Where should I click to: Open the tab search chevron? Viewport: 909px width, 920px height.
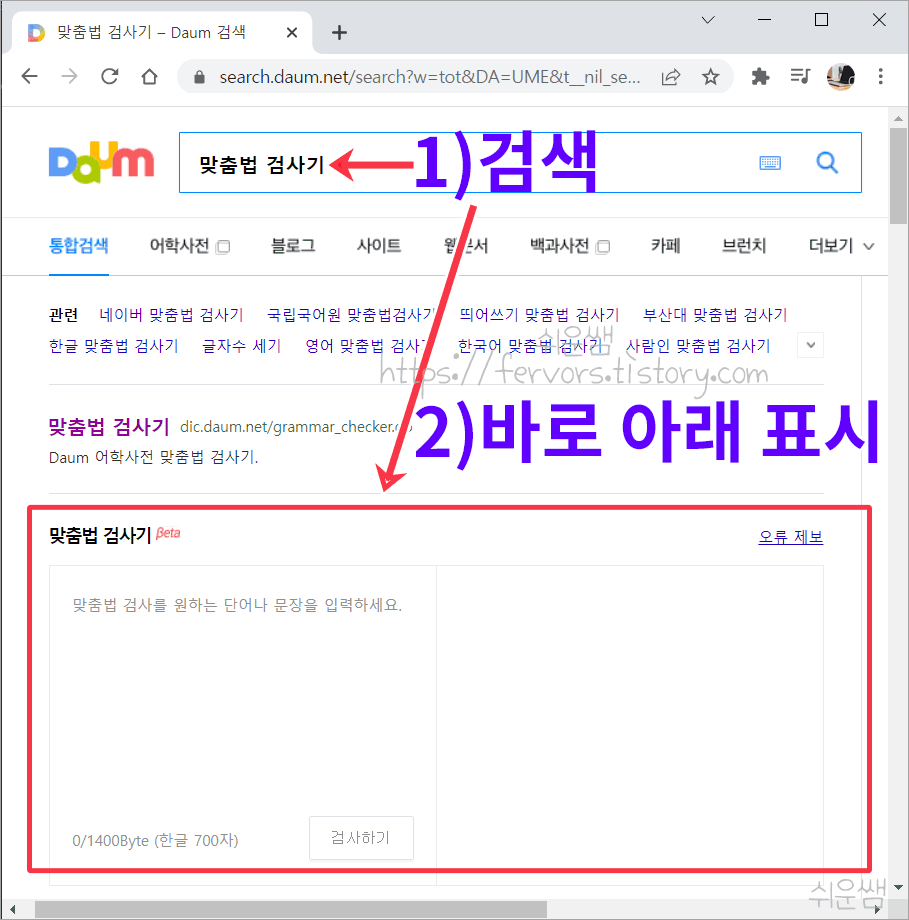click(708, 20)
